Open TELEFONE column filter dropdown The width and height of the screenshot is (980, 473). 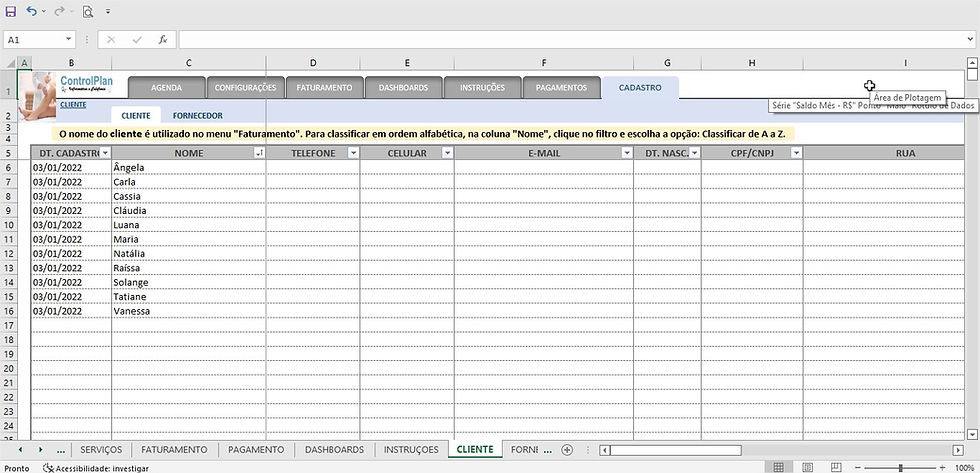[353, 153]
